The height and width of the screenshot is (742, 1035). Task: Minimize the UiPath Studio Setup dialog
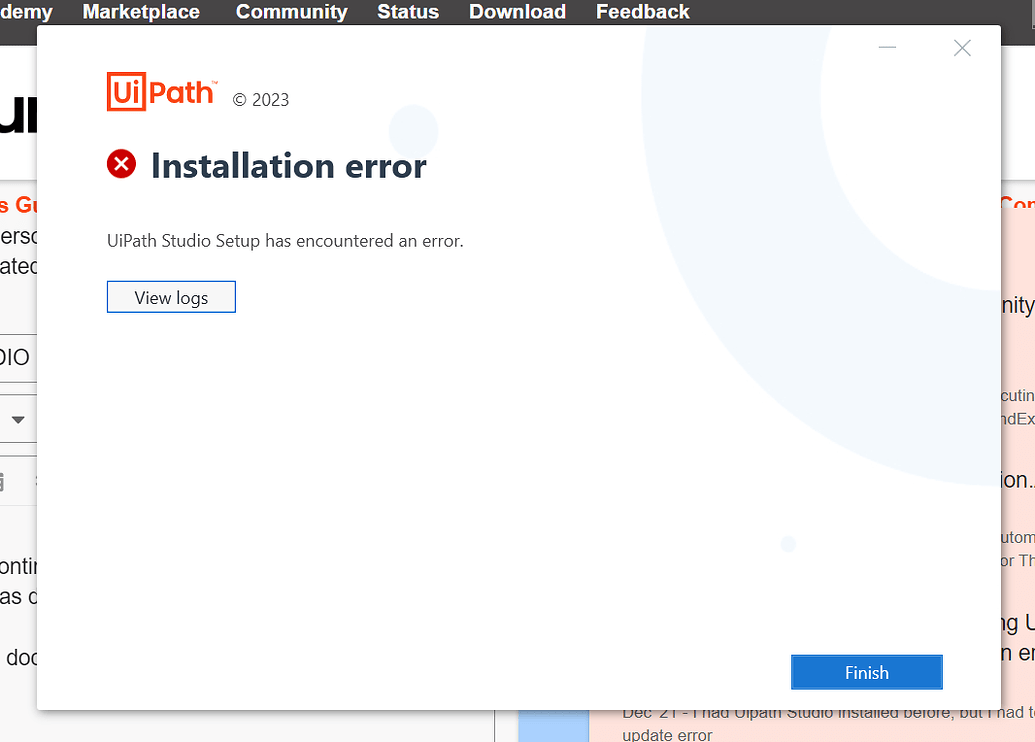[886, 47]
